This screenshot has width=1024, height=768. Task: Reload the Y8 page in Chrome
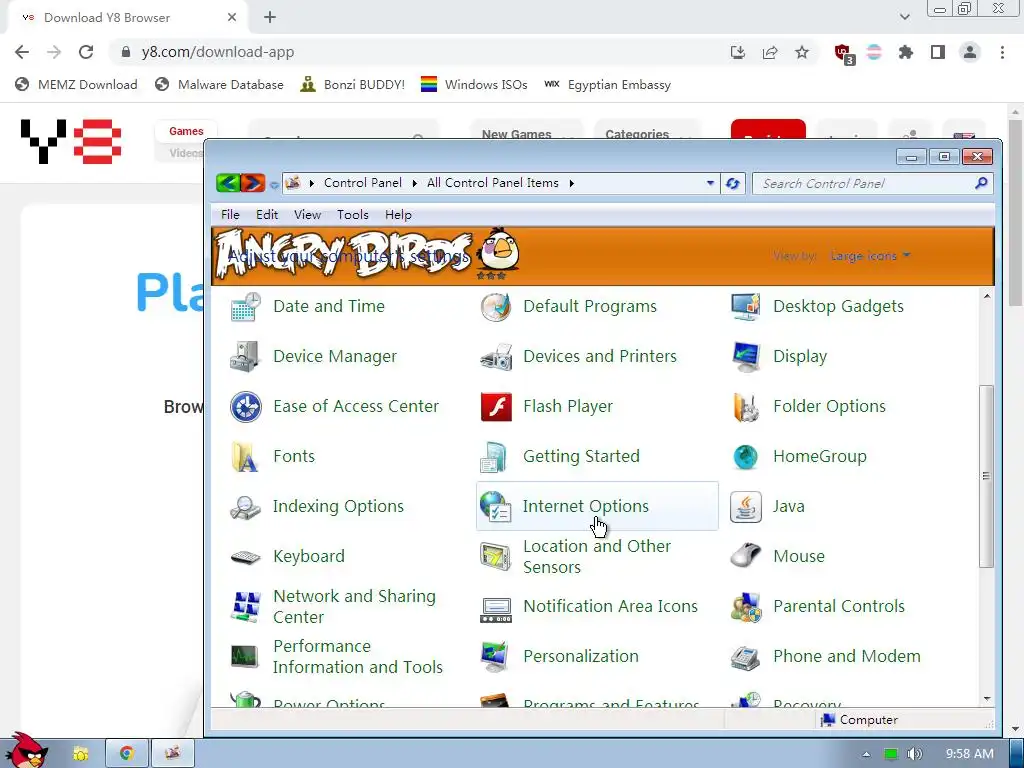86,52
